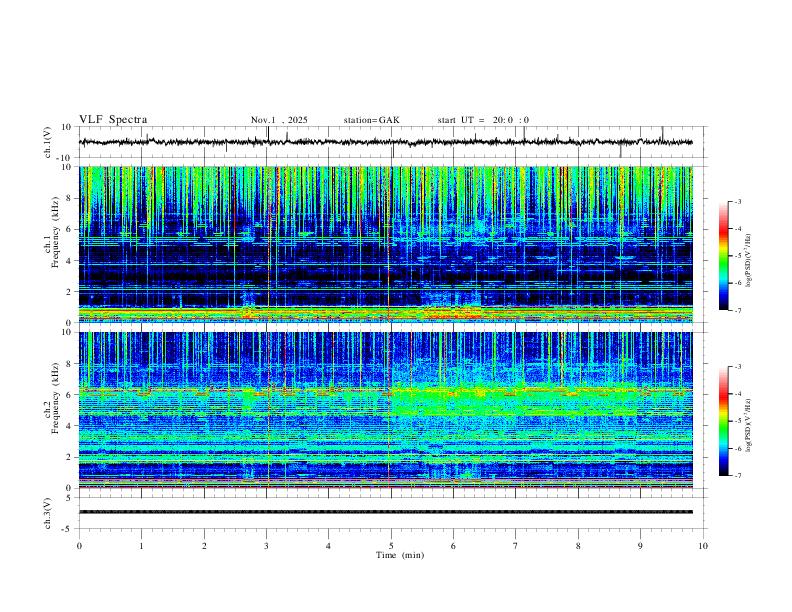Click time axis tick label "1"
The image size is (792, 612).
point(141,546)
